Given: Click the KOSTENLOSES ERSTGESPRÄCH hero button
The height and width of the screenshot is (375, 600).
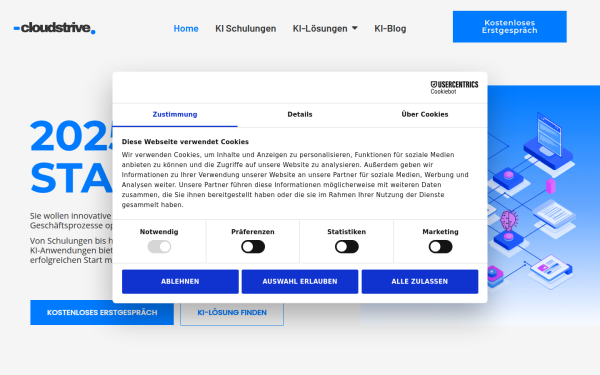Looking at the screenshot, I should 102,313.
